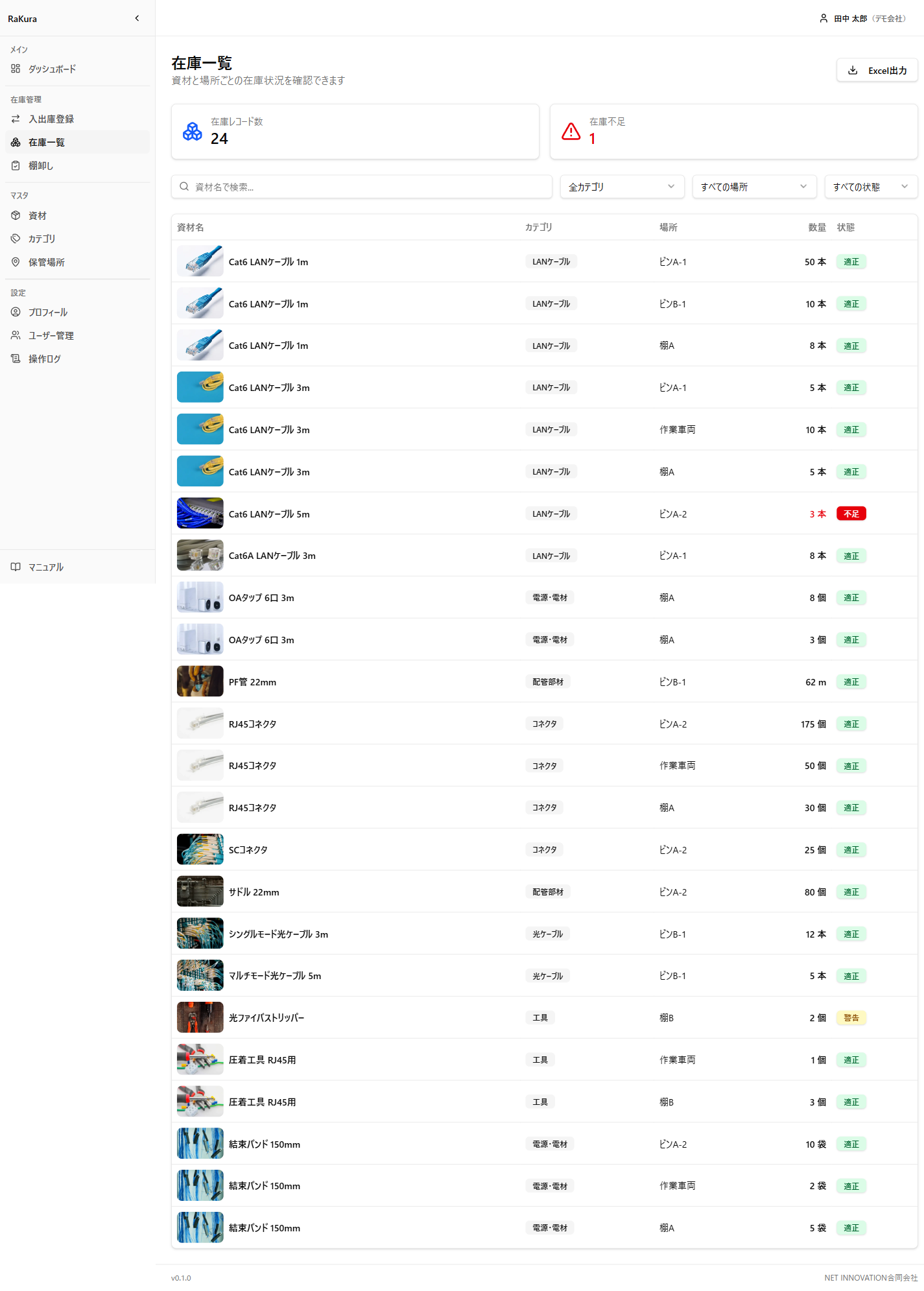Click the 在庫レコード数 summary card
This screenshot has height=1291, width=924.
coord(355,132)
